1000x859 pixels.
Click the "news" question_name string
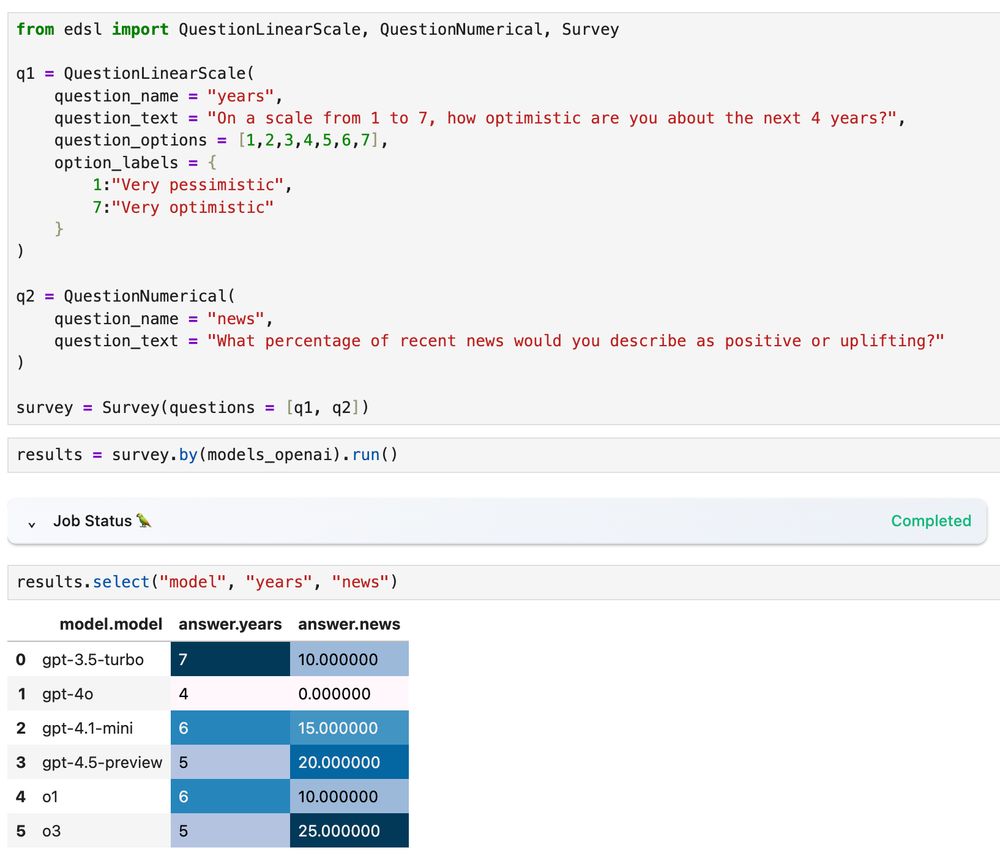tap(236, 319)
